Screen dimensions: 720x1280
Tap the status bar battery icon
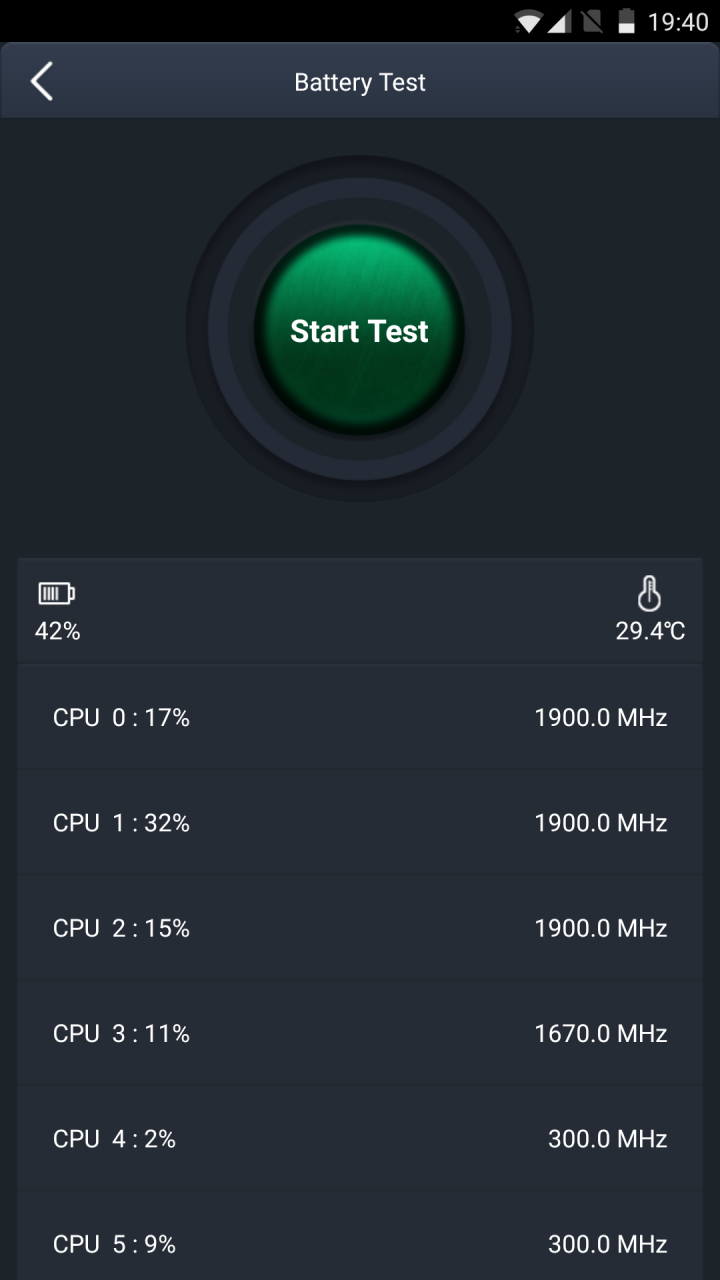pyautogui.click(x=626, y=22)
